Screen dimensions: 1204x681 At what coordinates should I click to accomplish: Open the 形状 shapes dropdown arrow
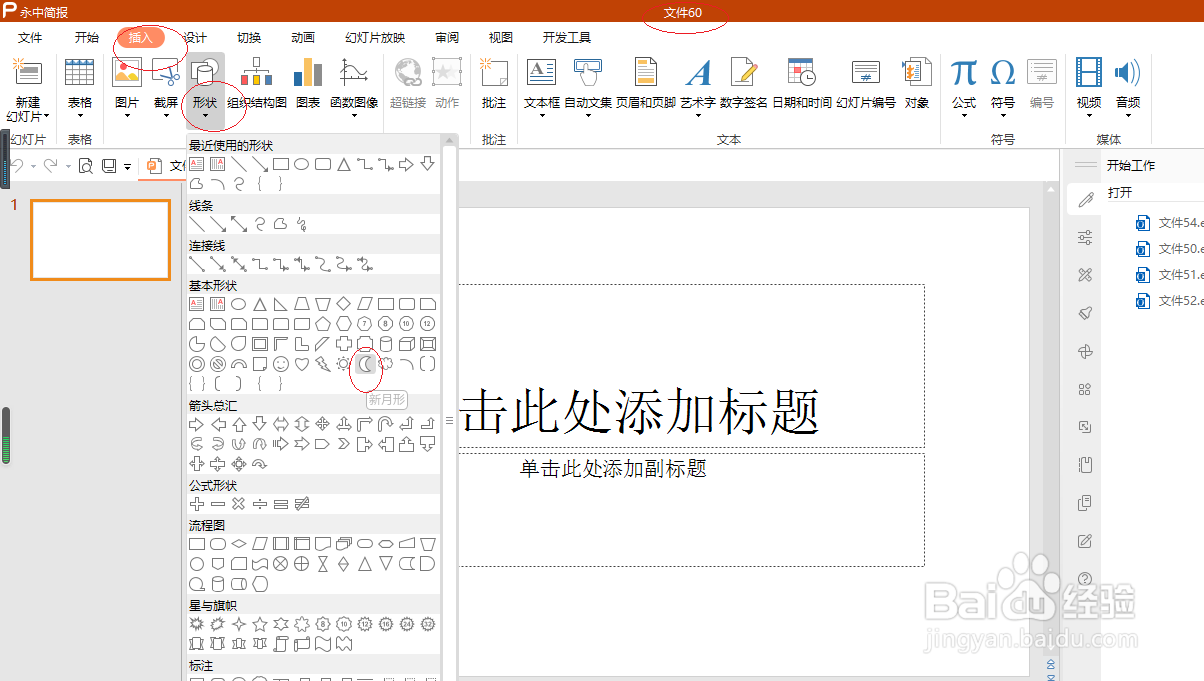point(205,117)
